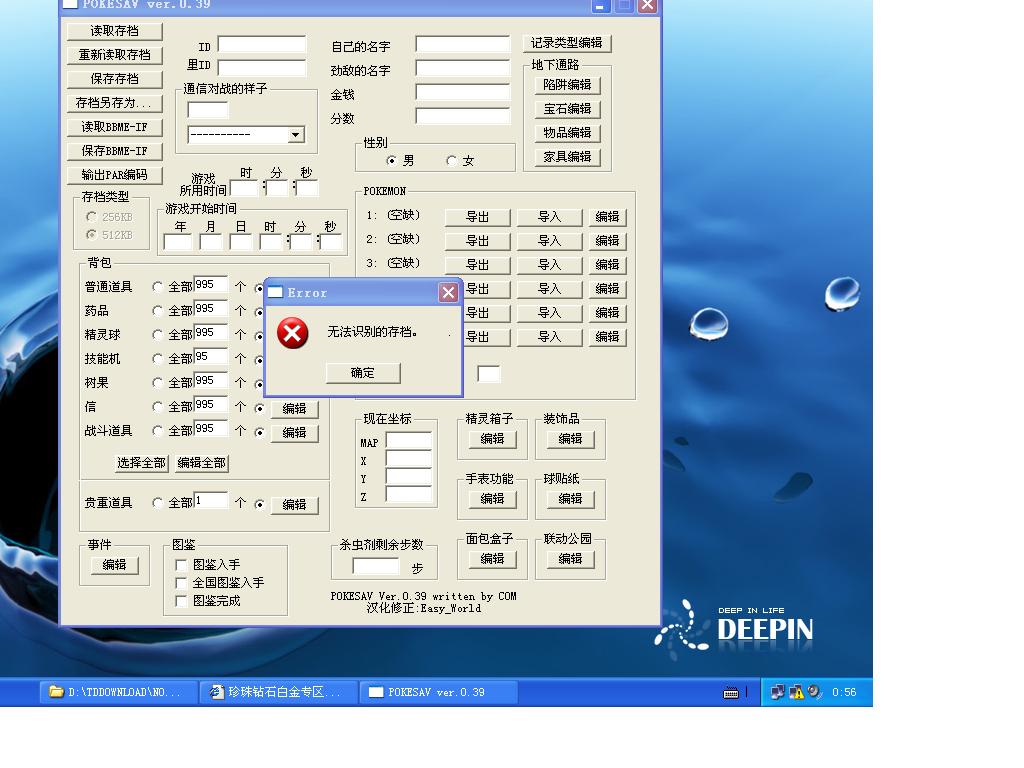This screenshot has height=768, width=1024.
Task: Export Pokemon slot 1 with 导出
Action: (x=477, y=217)
